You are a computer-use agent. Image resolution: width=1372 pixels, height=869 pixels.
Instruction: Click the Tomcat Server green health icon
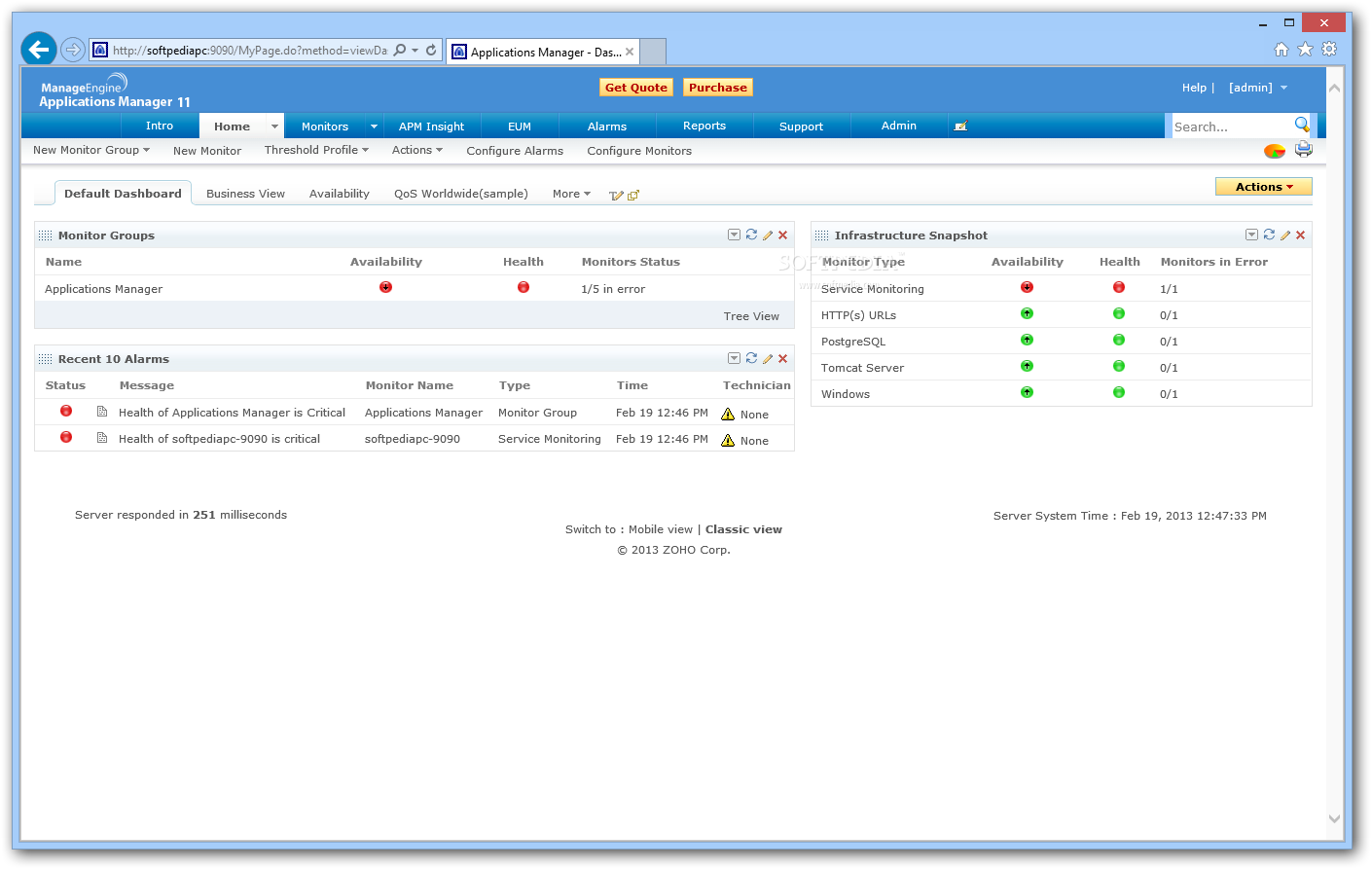coord(1119,366)
